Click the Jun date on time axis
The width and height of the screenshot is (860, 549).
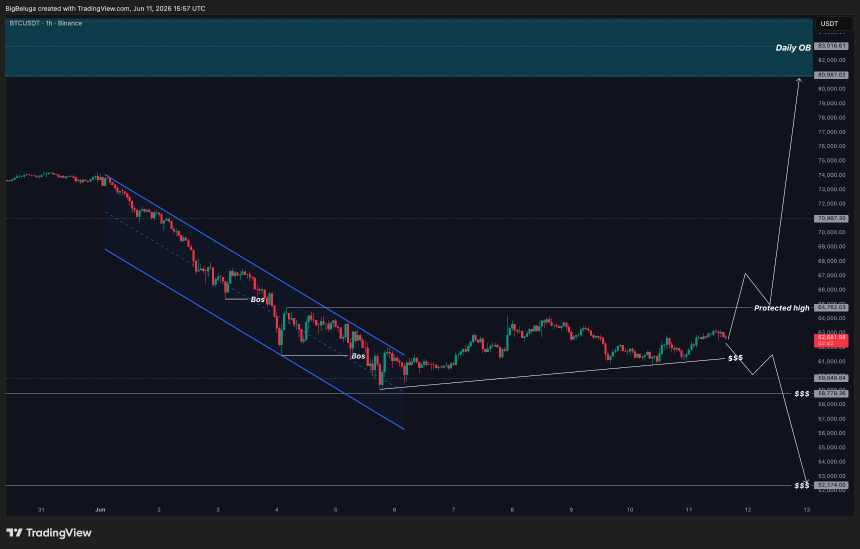tap(100, 510)
